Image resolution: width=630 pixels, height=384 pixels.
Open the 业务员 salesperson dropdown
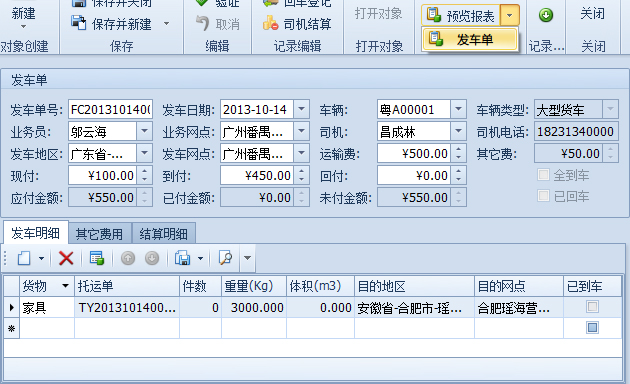(x=144, y=131)
